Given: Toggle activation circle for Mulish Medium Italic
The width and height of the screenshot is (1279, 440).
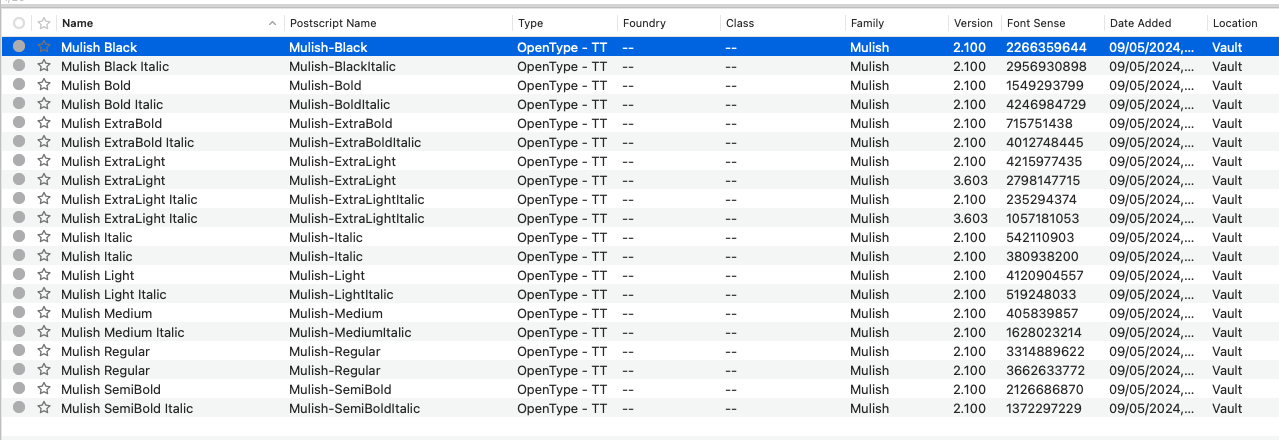Looking at the screenshot, I should (19, 332).
